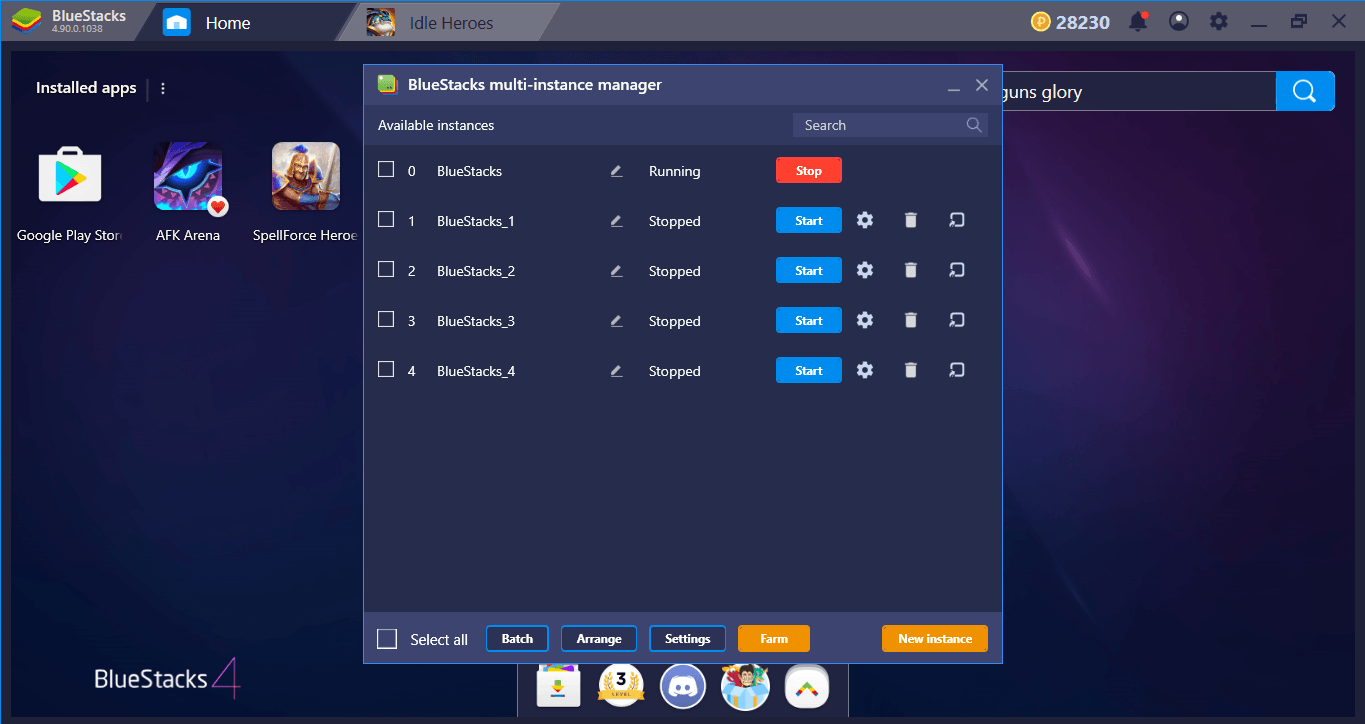Tick the Select all checkbox
1365x724 pixels.
pos(387,639)
